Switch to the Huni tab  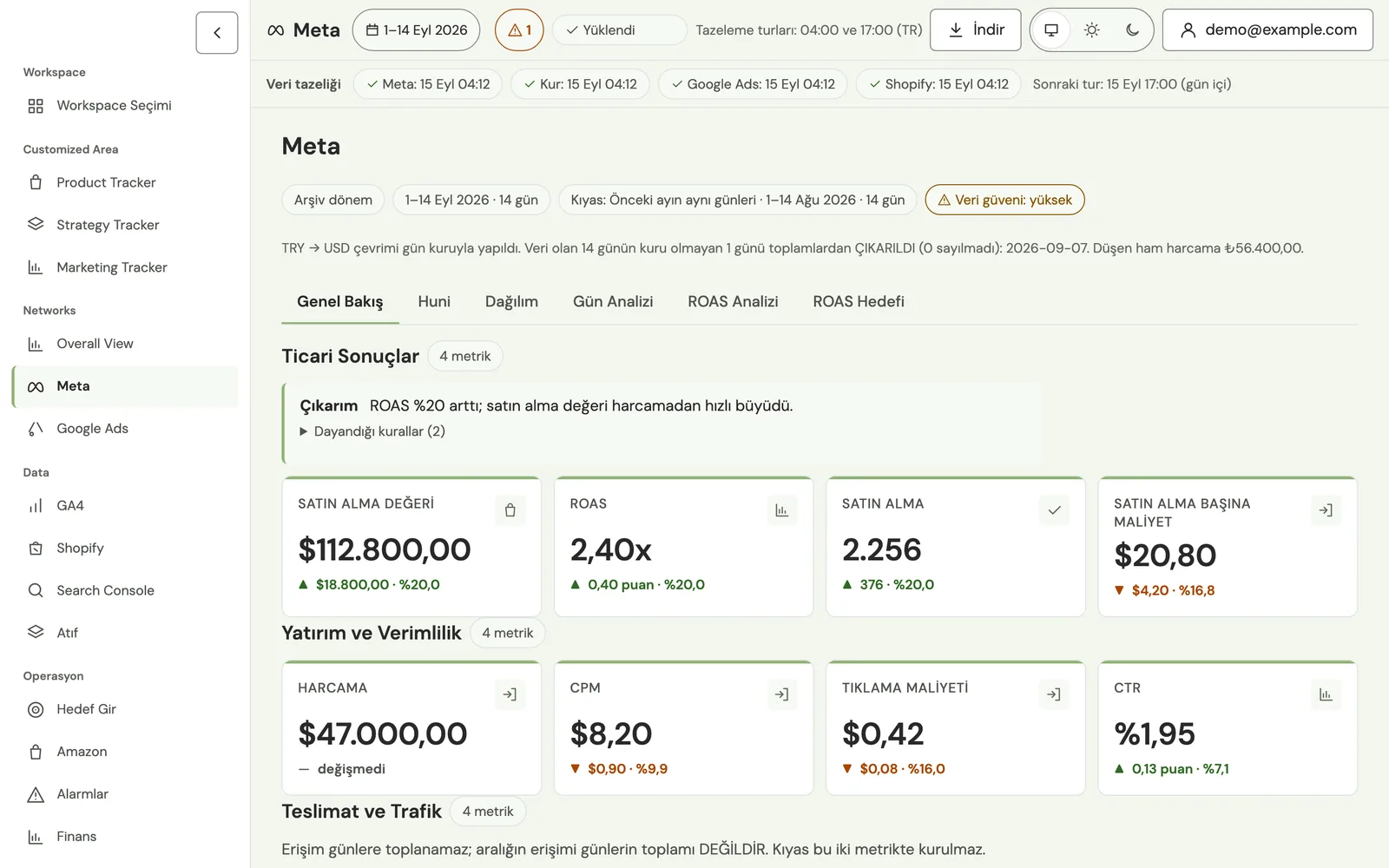(434, 302)
